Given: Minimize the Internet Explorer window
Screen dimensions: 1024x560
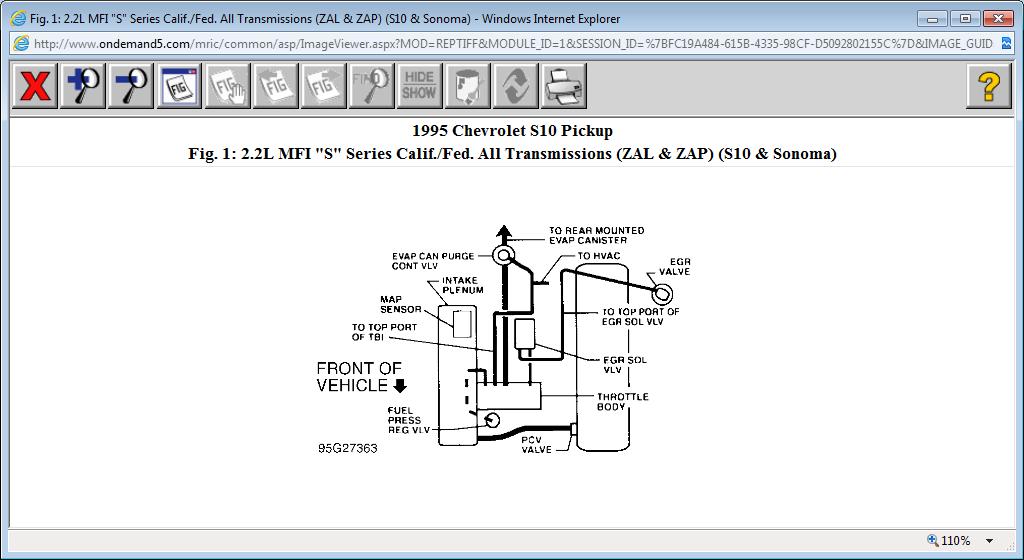Looking at the screenshot, I should (932, 19).
